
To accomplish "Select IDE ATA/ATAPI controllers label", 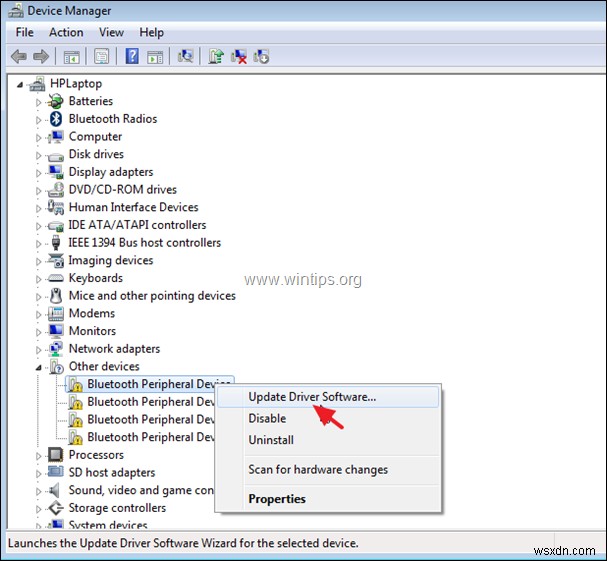I will (x=137, y=225).
